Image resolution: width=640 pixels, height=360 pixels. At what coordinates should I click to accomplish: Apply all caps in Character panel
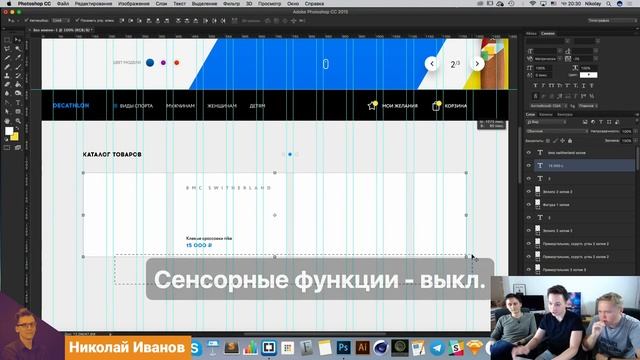click(x=551, y=86)
